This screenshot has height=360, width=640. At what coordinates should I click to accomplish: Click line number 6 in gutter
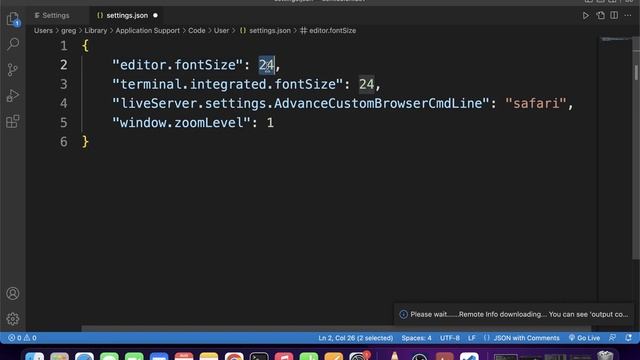point(64,142)
